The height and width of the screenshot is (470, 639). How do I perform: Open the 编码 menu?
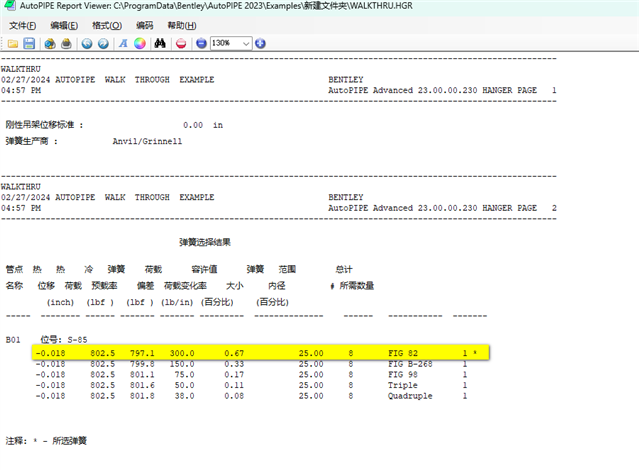coord(145,24)
